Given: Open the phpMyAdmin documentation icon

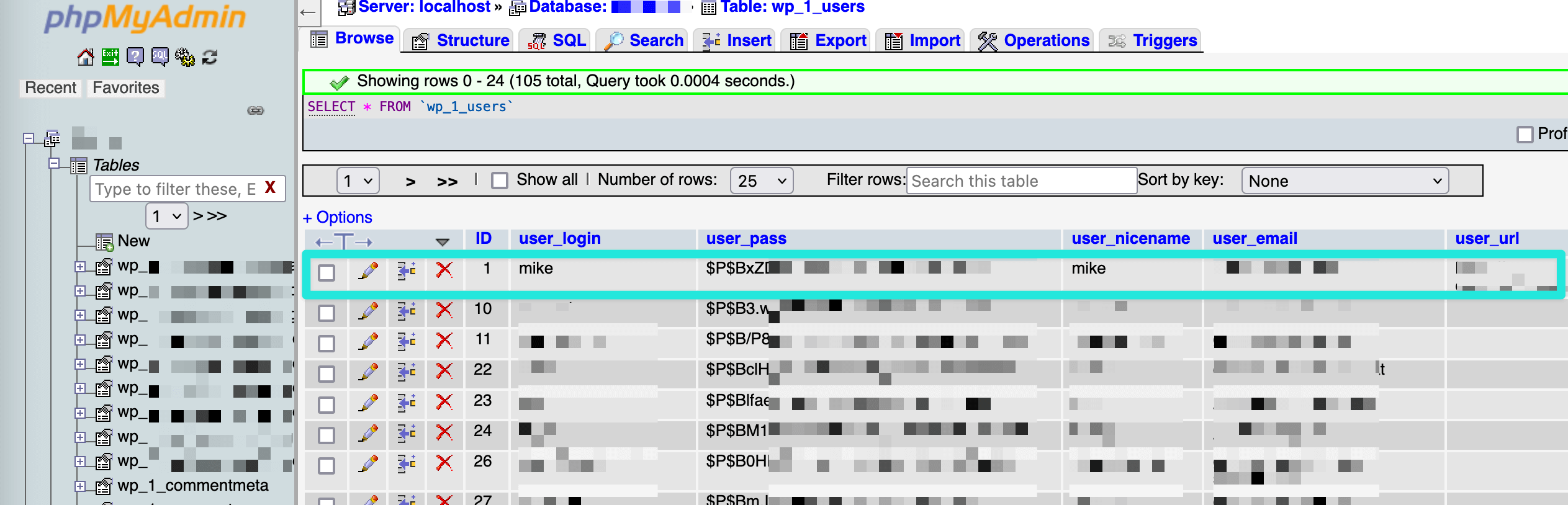Looking at the screenshot, I should (x=135, y=57).
